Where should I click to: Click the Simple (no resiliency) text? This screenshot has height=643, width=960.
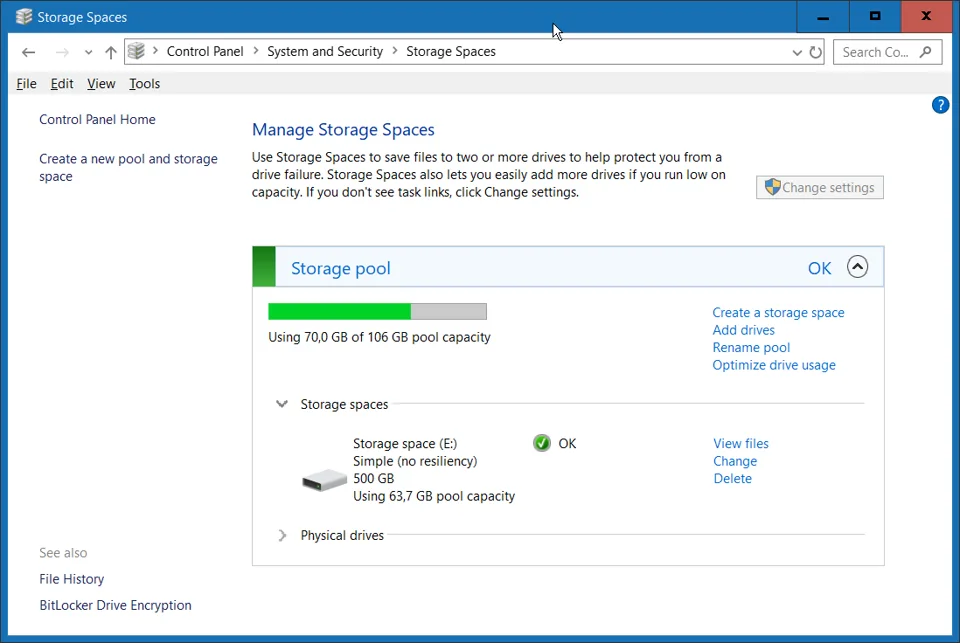[415, 461]
